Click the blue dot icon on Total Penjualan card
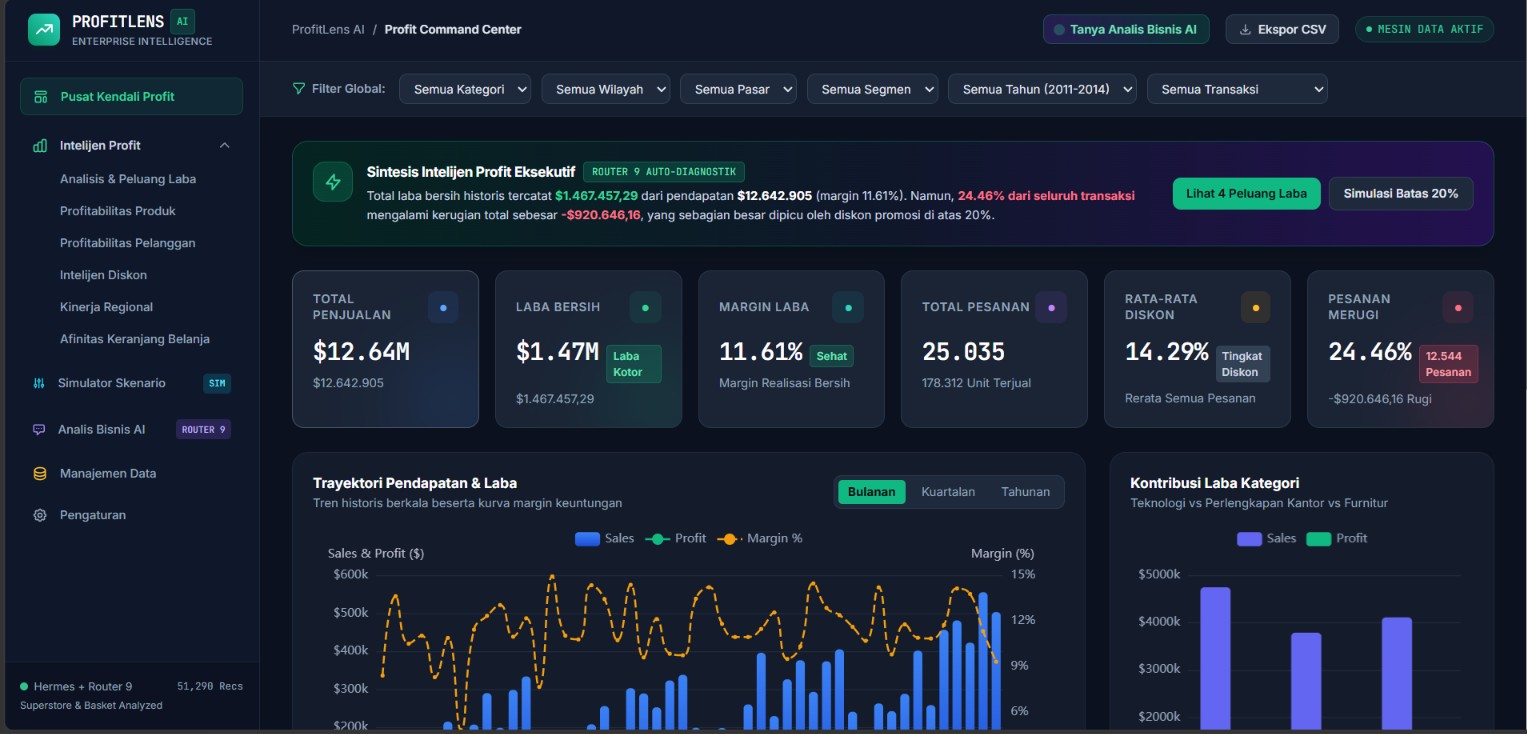 [443, 307]
